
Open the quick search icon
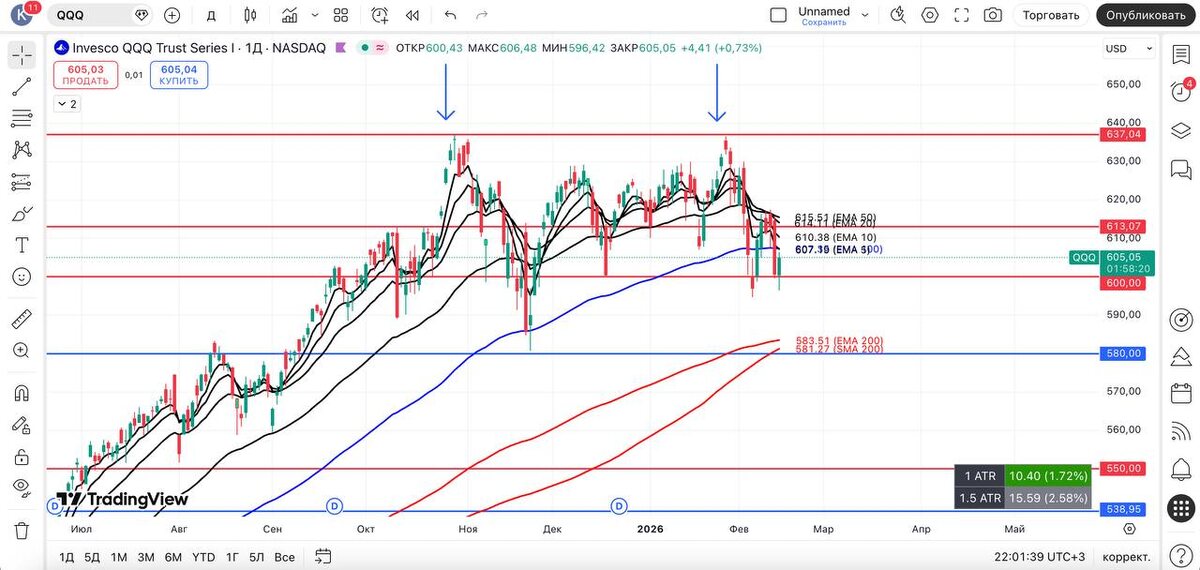(898, 15)
